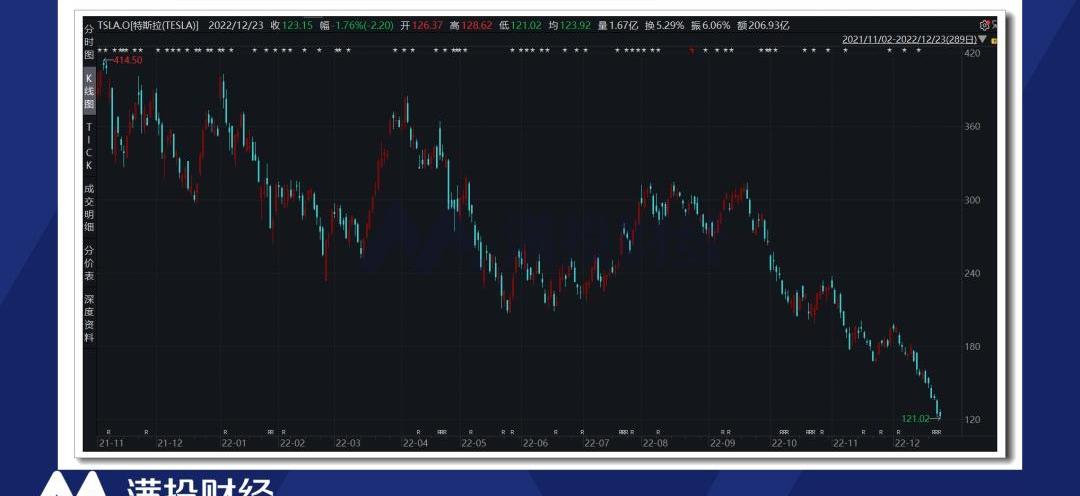Open the 分价表 tab
This screenshot has height=496, width=1080.
(89, 263)
